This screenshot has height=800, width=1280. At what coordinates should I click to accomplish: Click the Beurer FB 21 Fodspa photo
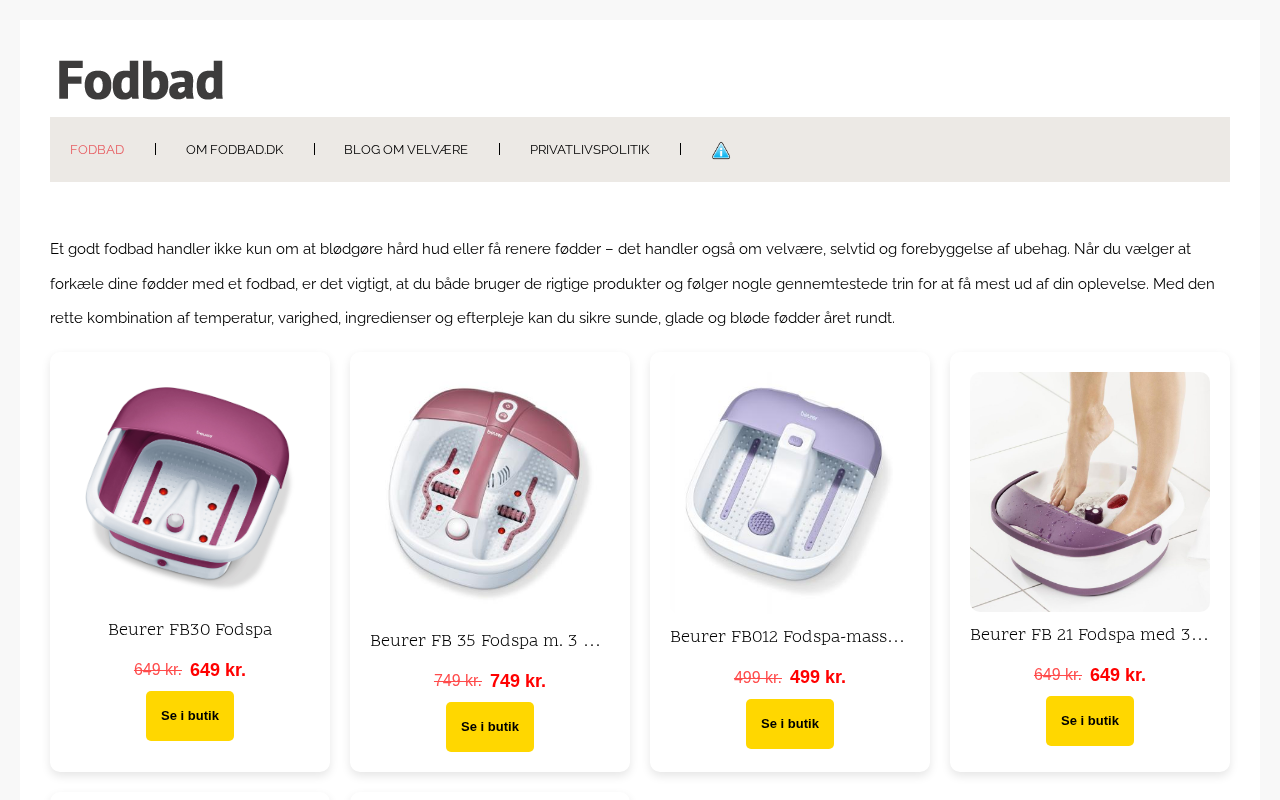pyautogui.click(x=1090, y=492)
